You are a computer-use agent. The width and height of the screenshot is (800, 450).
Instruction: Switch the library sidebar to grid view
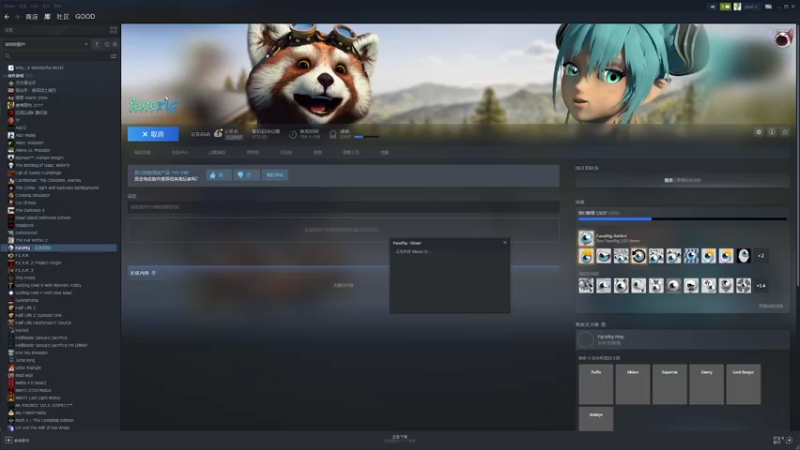tap(113, 30)
